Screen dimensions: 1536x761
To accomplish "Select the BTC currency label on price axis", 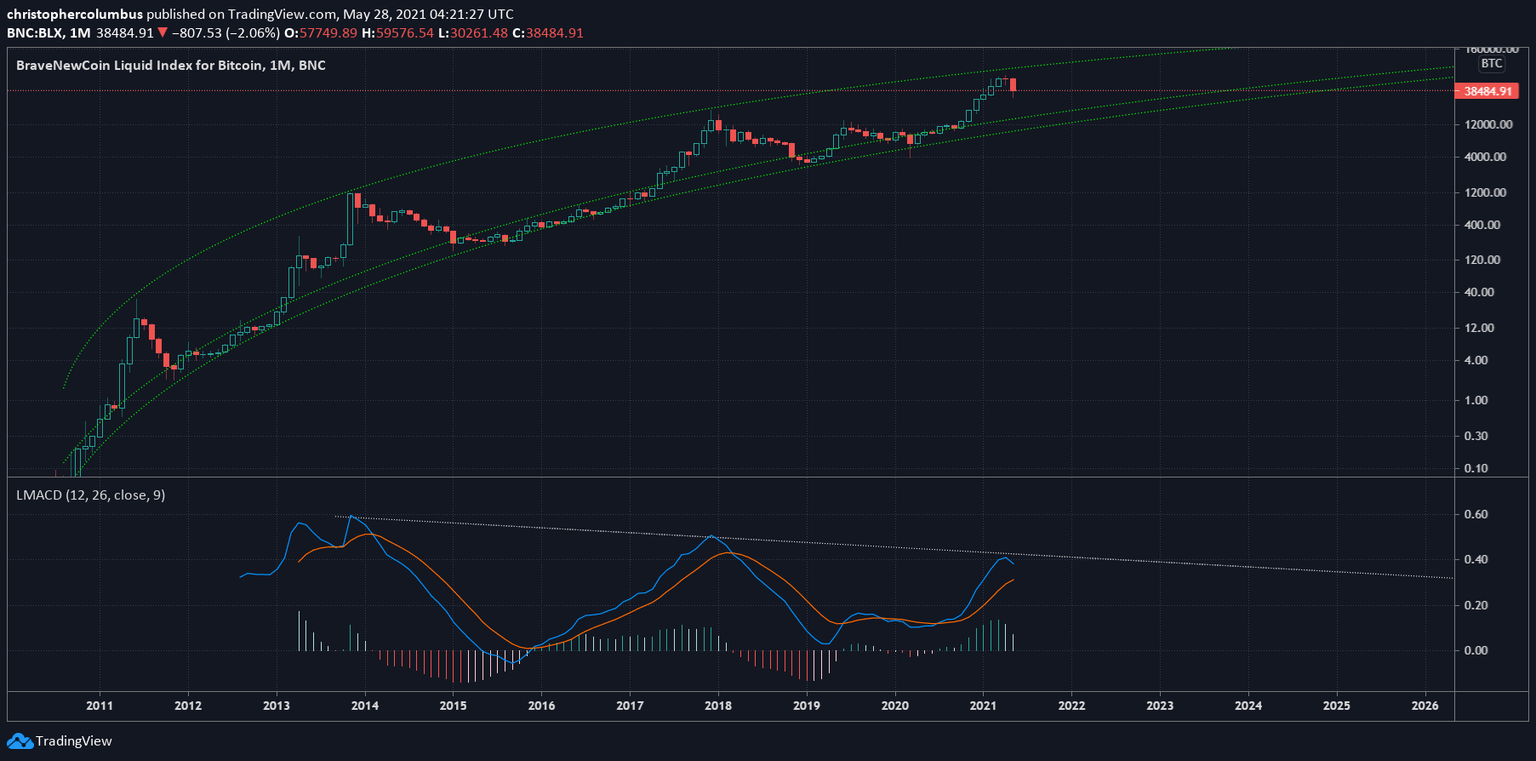I will 1491,63.
